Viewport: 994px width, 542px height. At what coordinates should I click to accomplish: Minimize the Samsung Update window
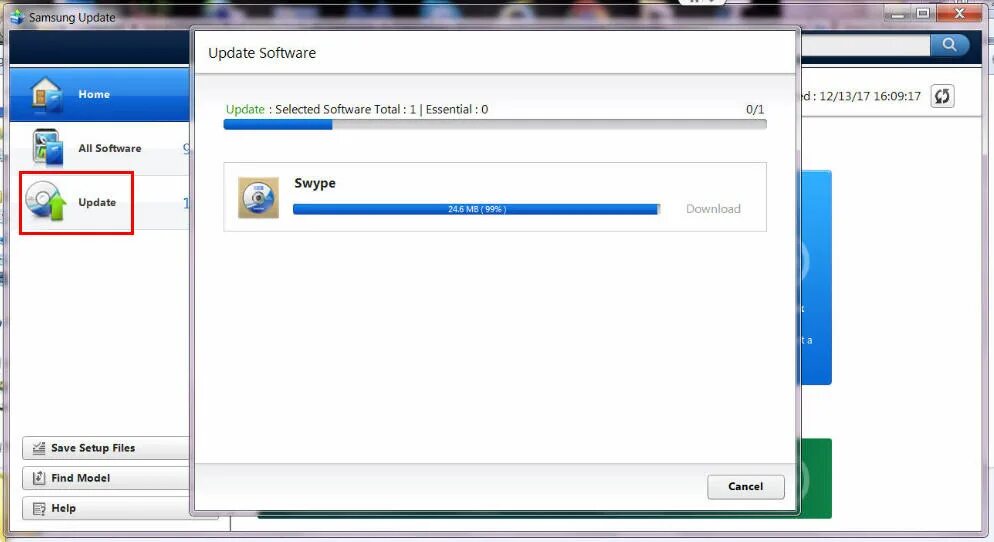coord(898,13)
